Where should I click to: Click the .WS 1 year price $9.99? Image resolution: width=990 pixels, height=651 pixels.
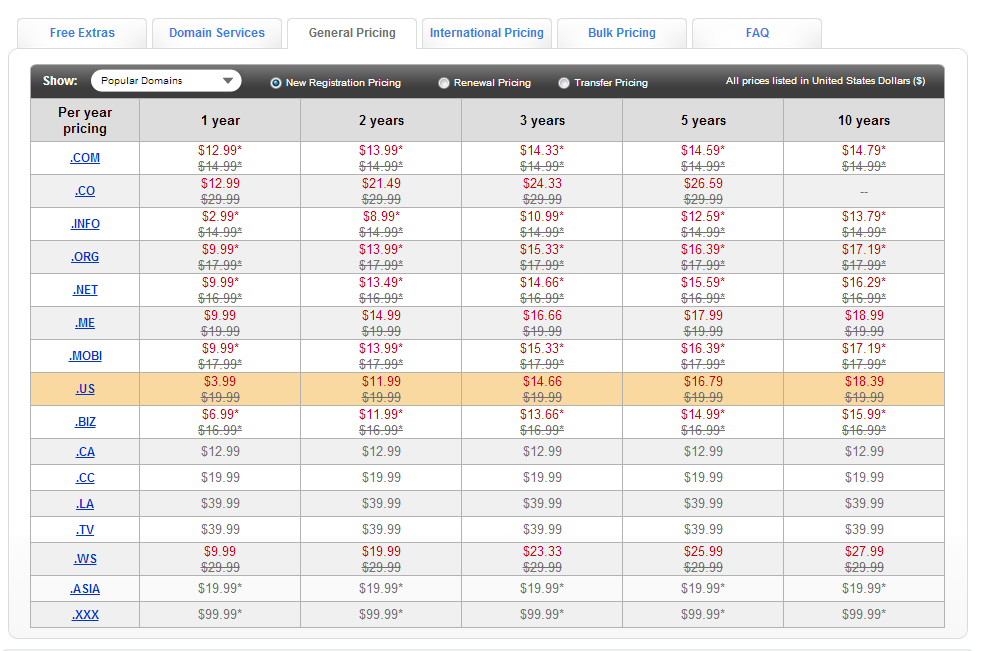tap(220, 551)
